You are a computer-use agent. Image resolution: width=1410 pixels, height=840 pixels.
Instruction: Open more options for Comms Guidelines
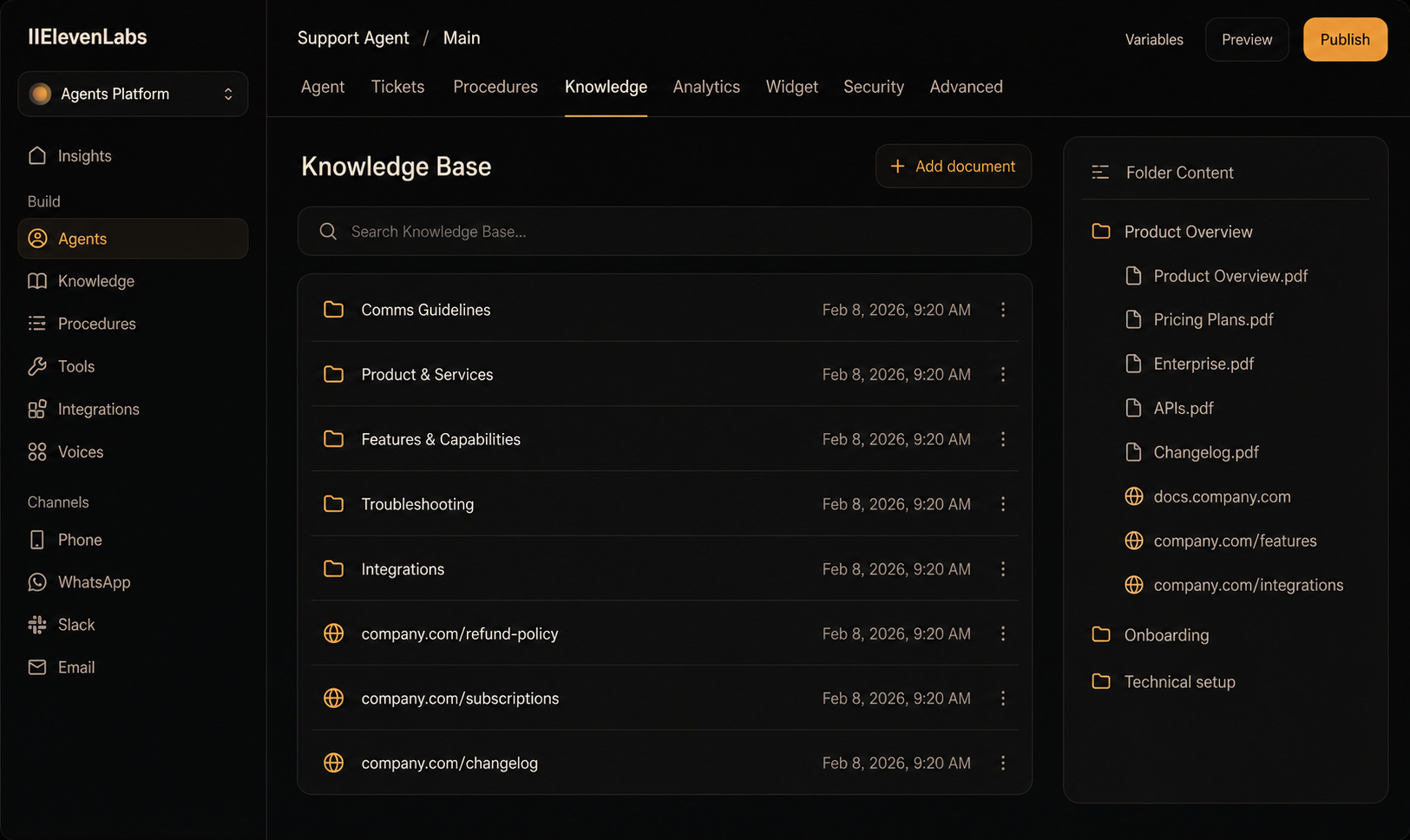[x=1003, y=310]
